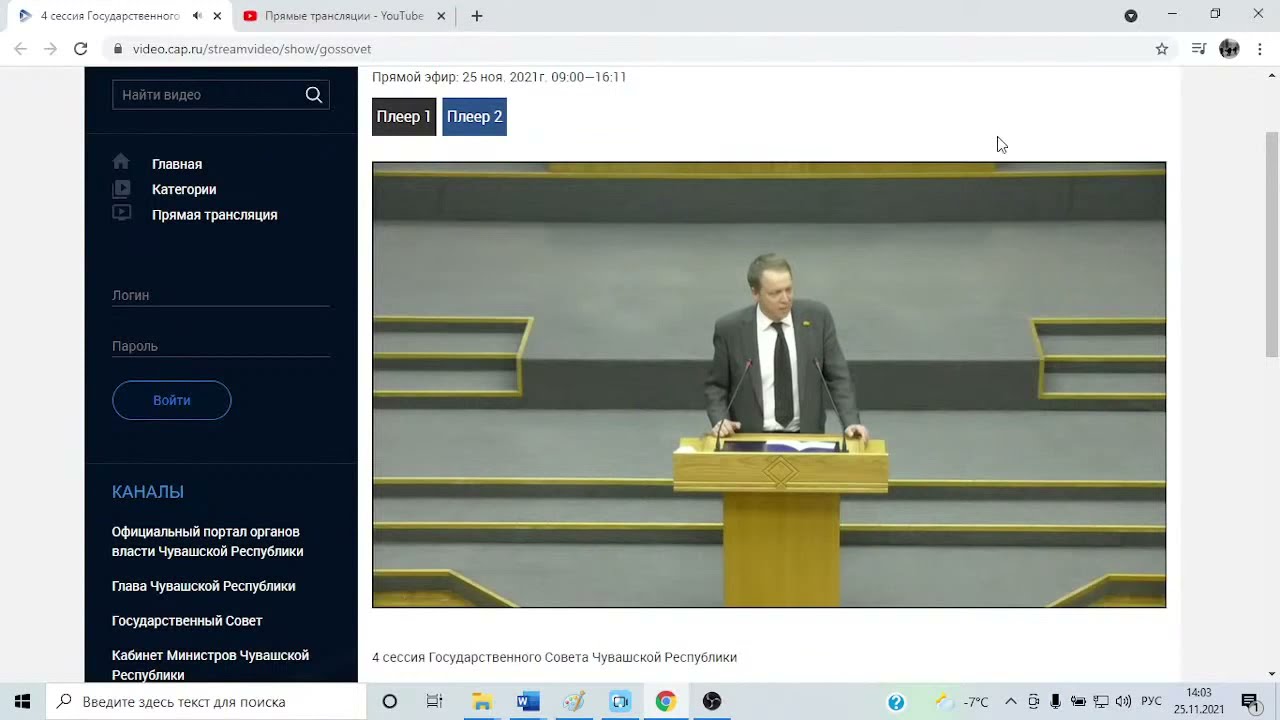Click the site lock icon in address bar

click(x=117, y=49)
